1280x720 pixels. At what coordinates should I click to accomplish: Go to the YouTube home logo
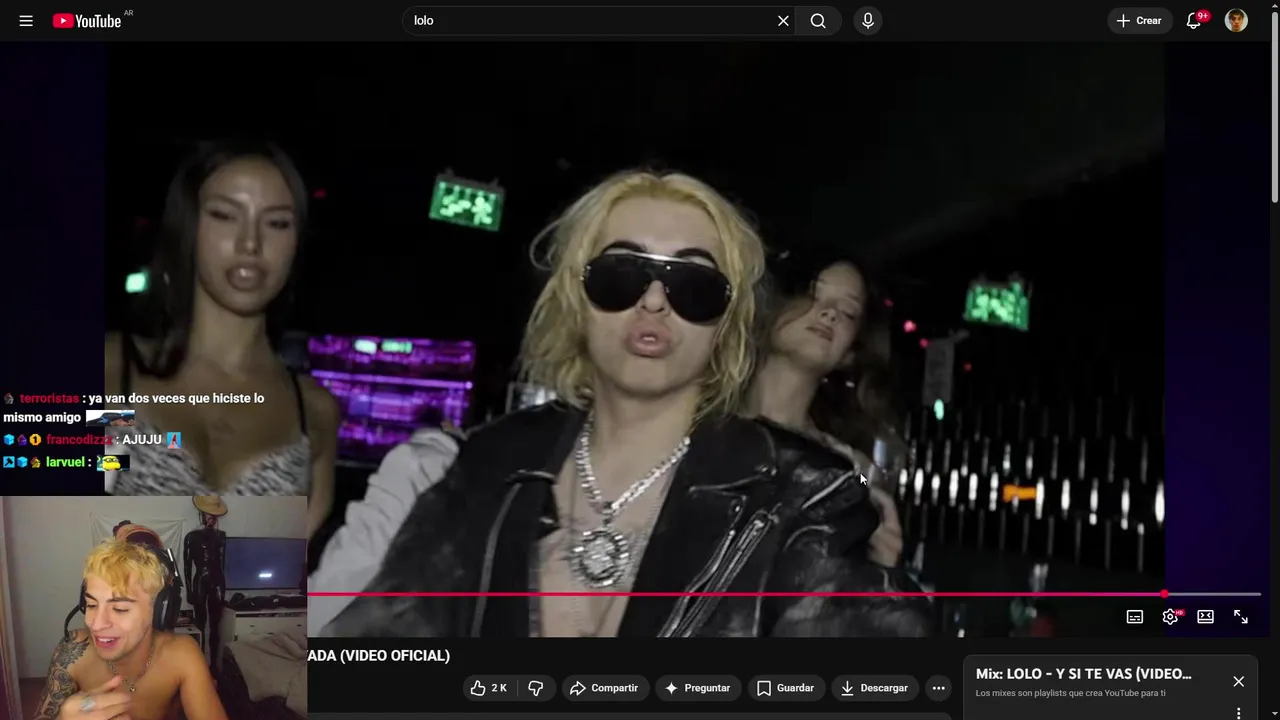click(87, 21)
